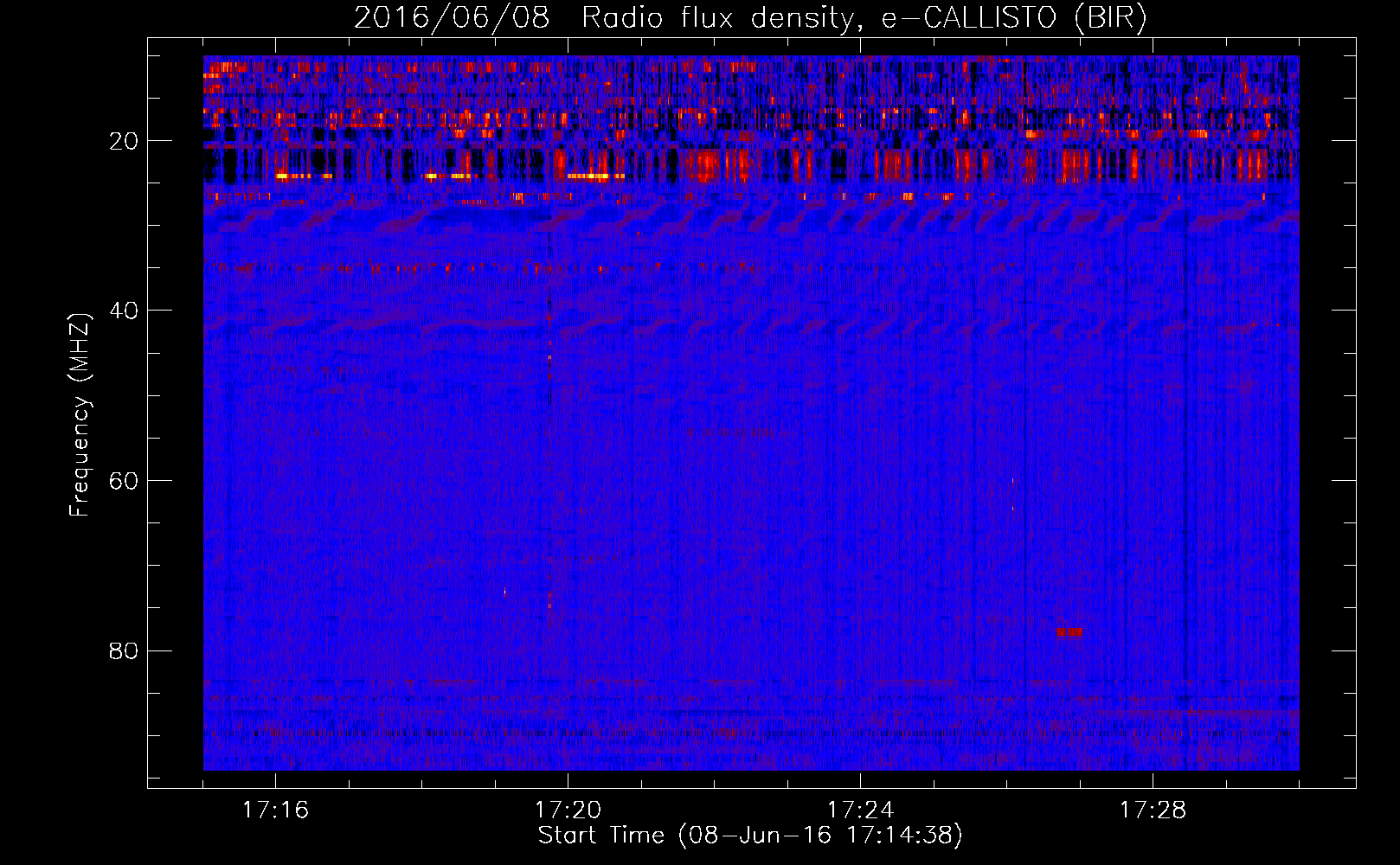Click the 17:20 time axis label
Screen dimensions: 1400x865
point(568,810)
